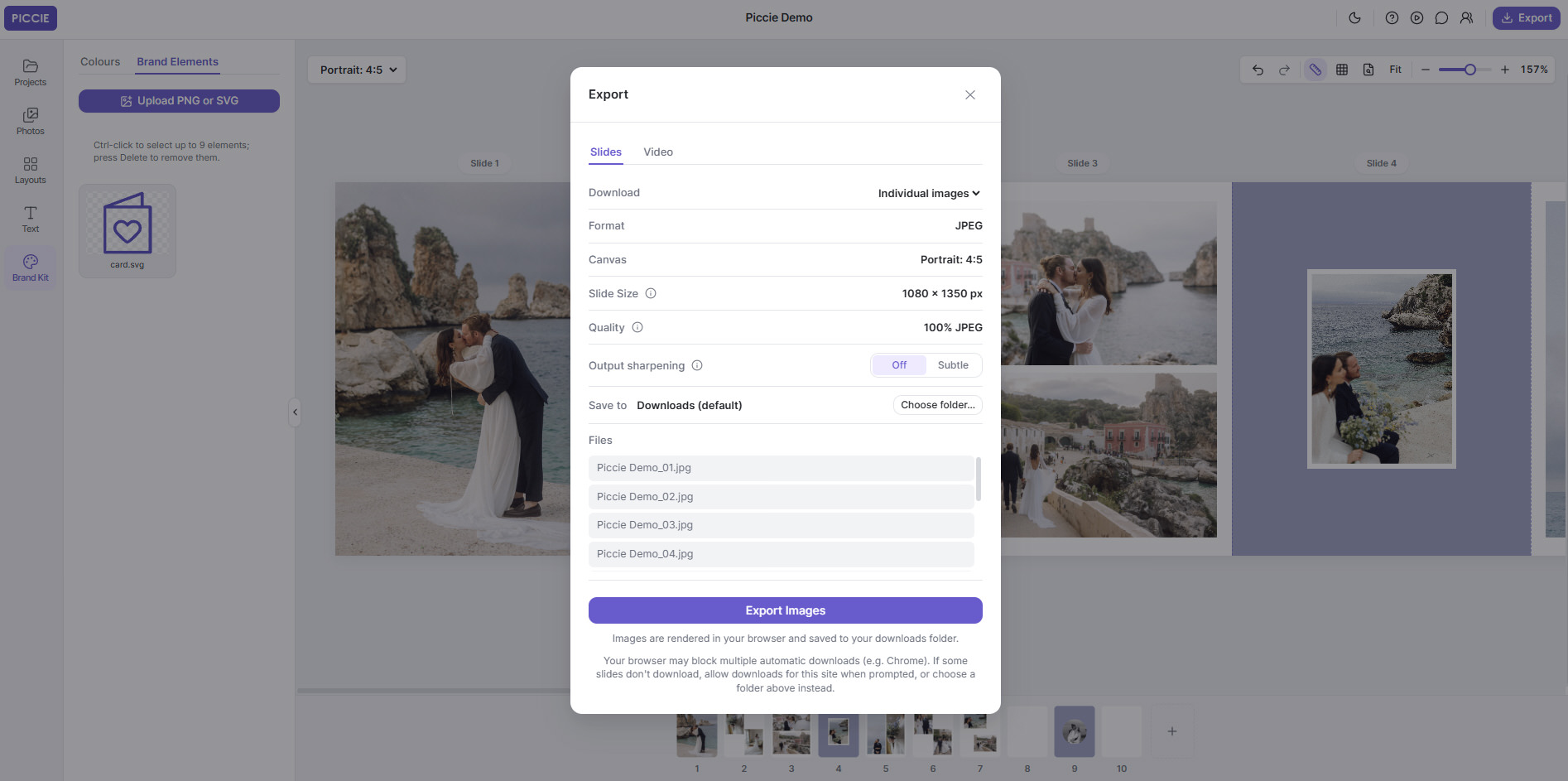Image resolution: width=1568 pixels, height=781 pixels.
Task: Click the page settings icon in toolbar
Action: pos(1368,70)
